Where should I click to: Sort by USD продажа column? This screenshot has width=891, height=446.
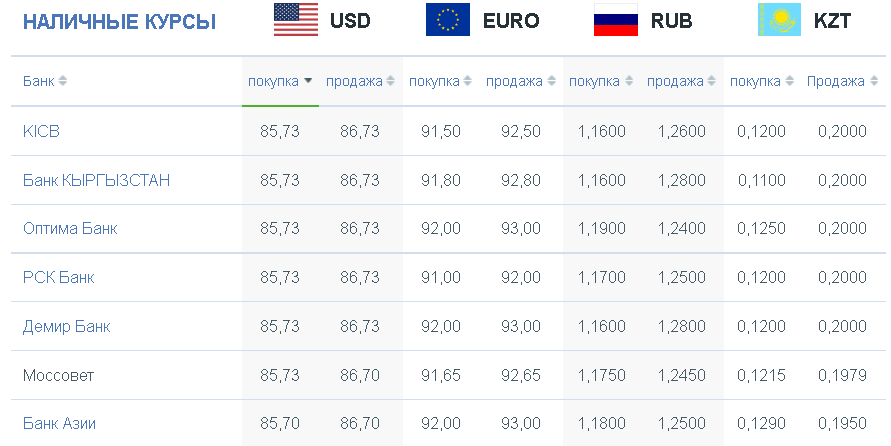click(360, 81)
